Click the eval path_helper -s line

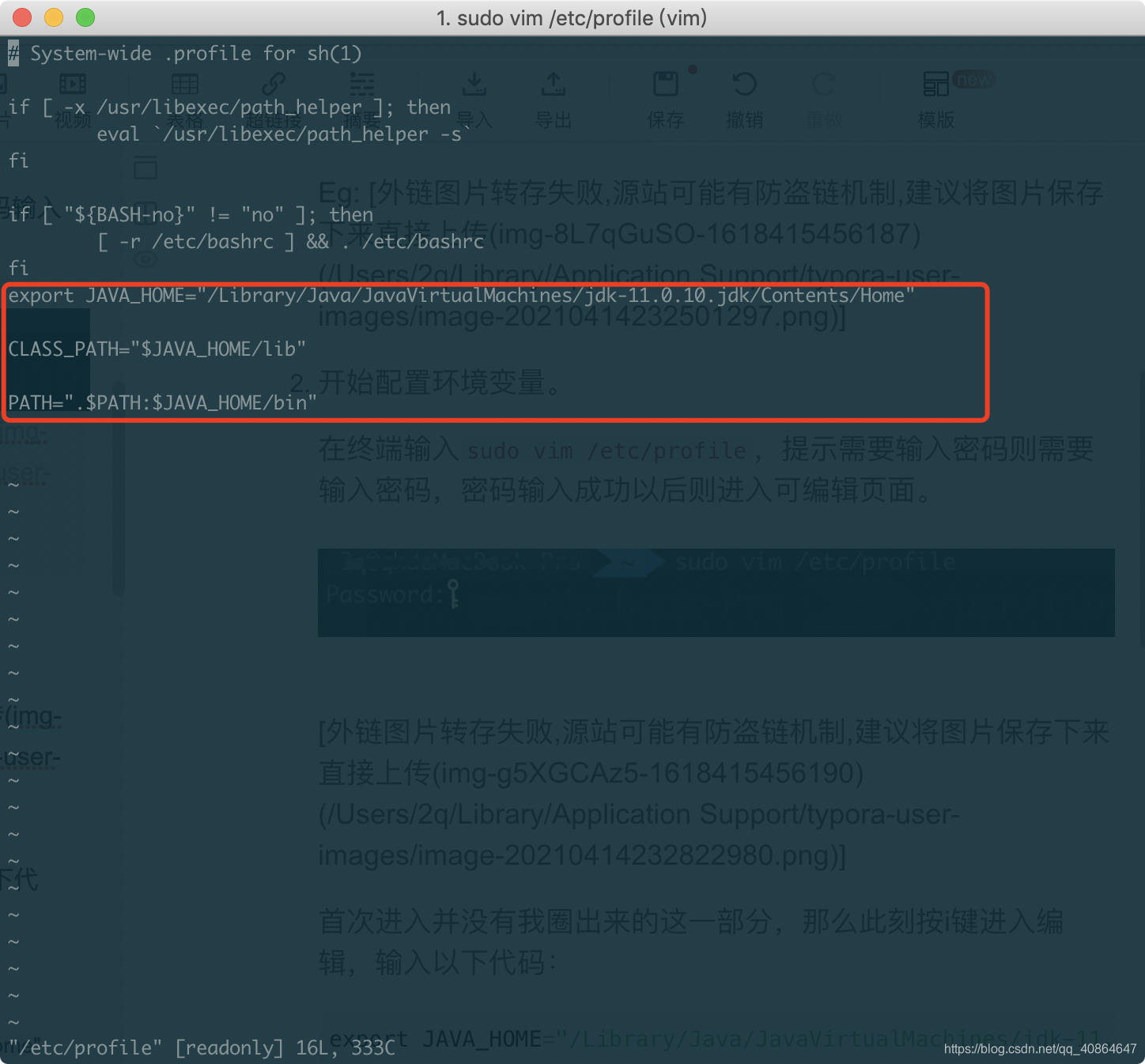tap(283, 134)
